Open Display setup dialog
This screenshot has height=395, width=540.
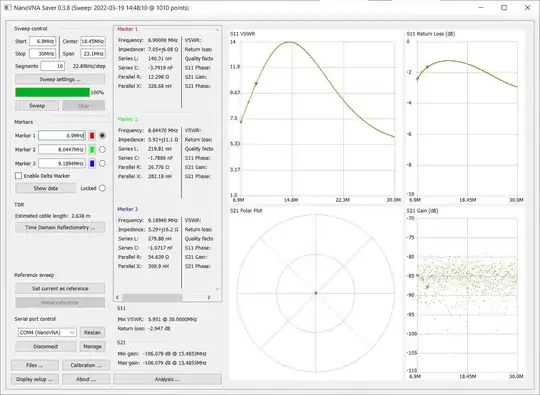point(34,379)
